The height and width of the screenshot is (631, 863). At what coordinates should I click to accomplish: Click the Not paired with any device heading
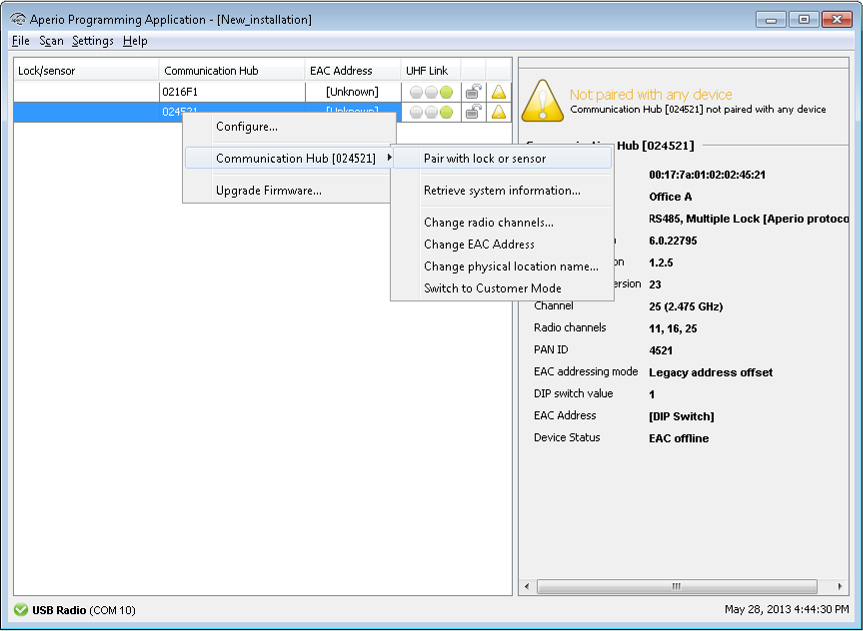click(651, 95)
